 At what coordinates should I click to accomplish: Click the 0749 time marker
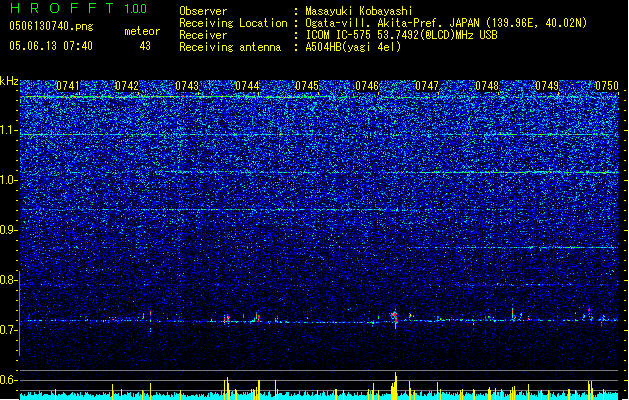pos(547,86)
